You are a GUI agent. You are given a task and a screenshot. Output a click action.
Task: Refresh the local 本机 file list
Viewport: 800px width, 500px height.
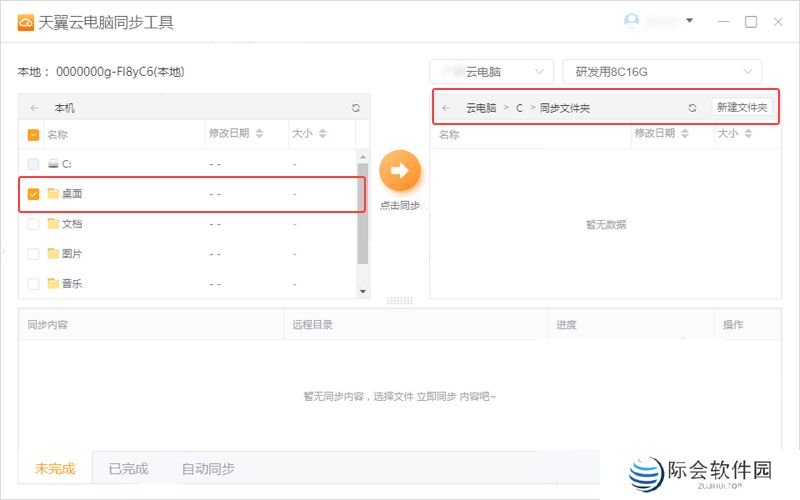(x=356, y=108)
